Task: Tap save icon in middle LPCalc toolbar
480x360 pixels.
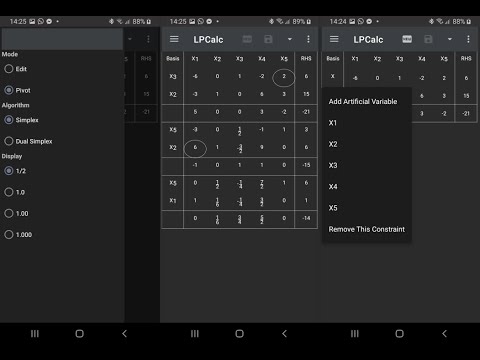Action: click(x=268, y=39)
